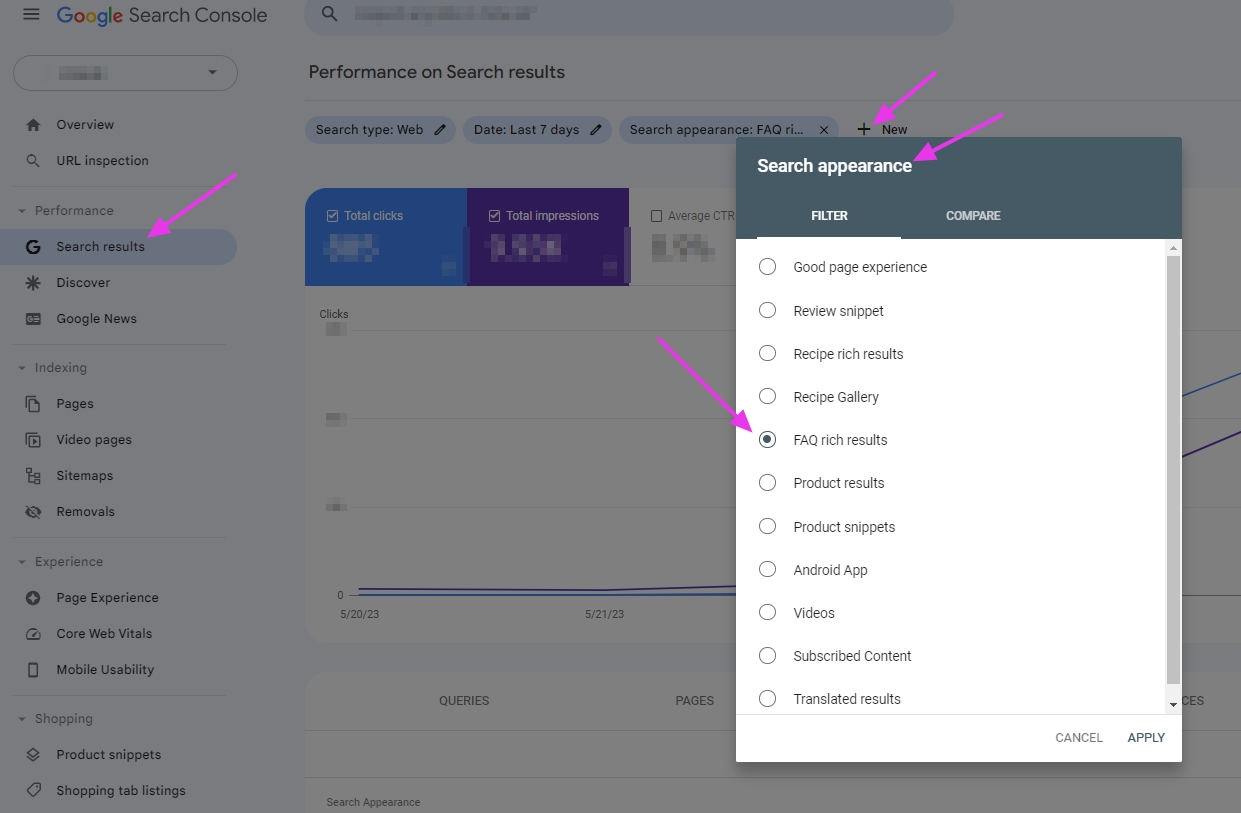Screen dimensions: 1241x813
Task: Click the Page Experience icon
Action: click(x=33, y=598)
